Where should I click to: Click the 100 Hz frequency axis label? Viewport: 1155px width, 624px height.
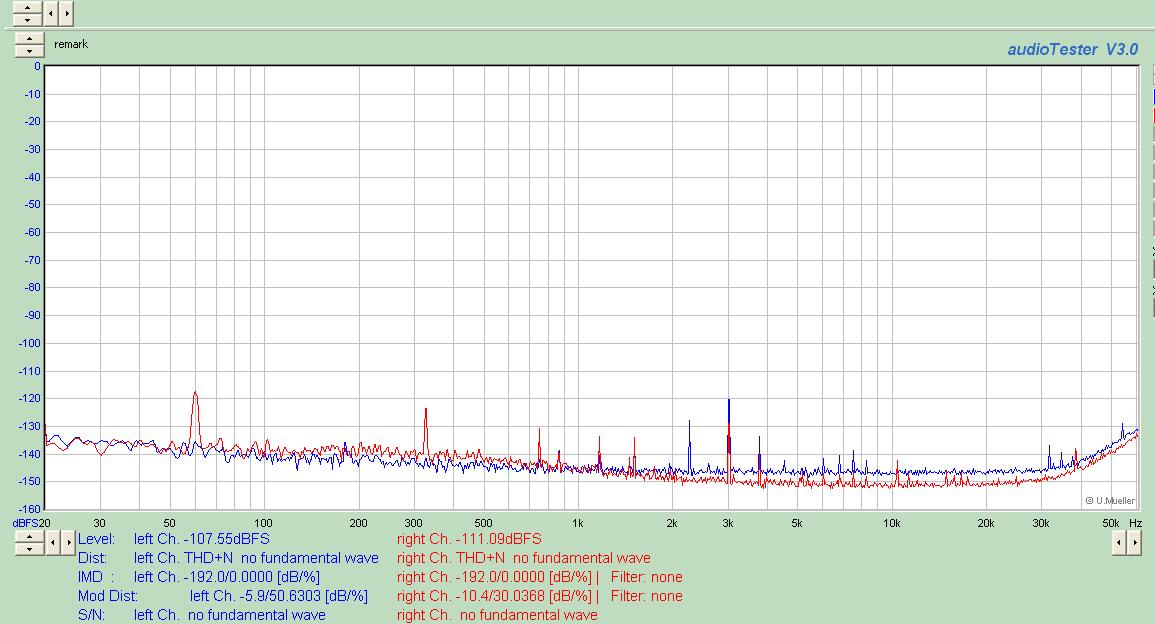pyautogui.click(x=263, y=523)
